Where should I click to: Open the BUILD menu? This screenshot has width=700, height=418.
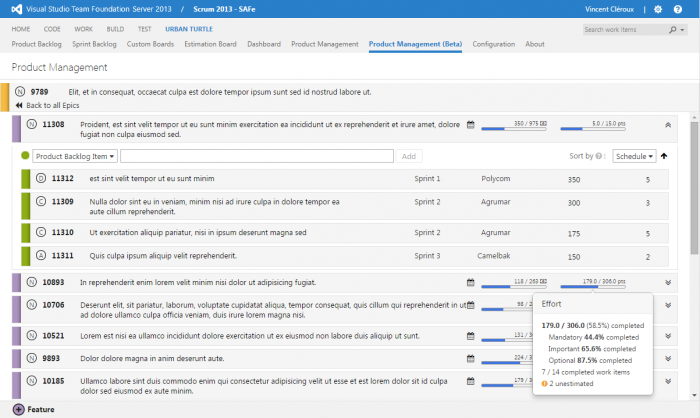[x=115, y=29]
